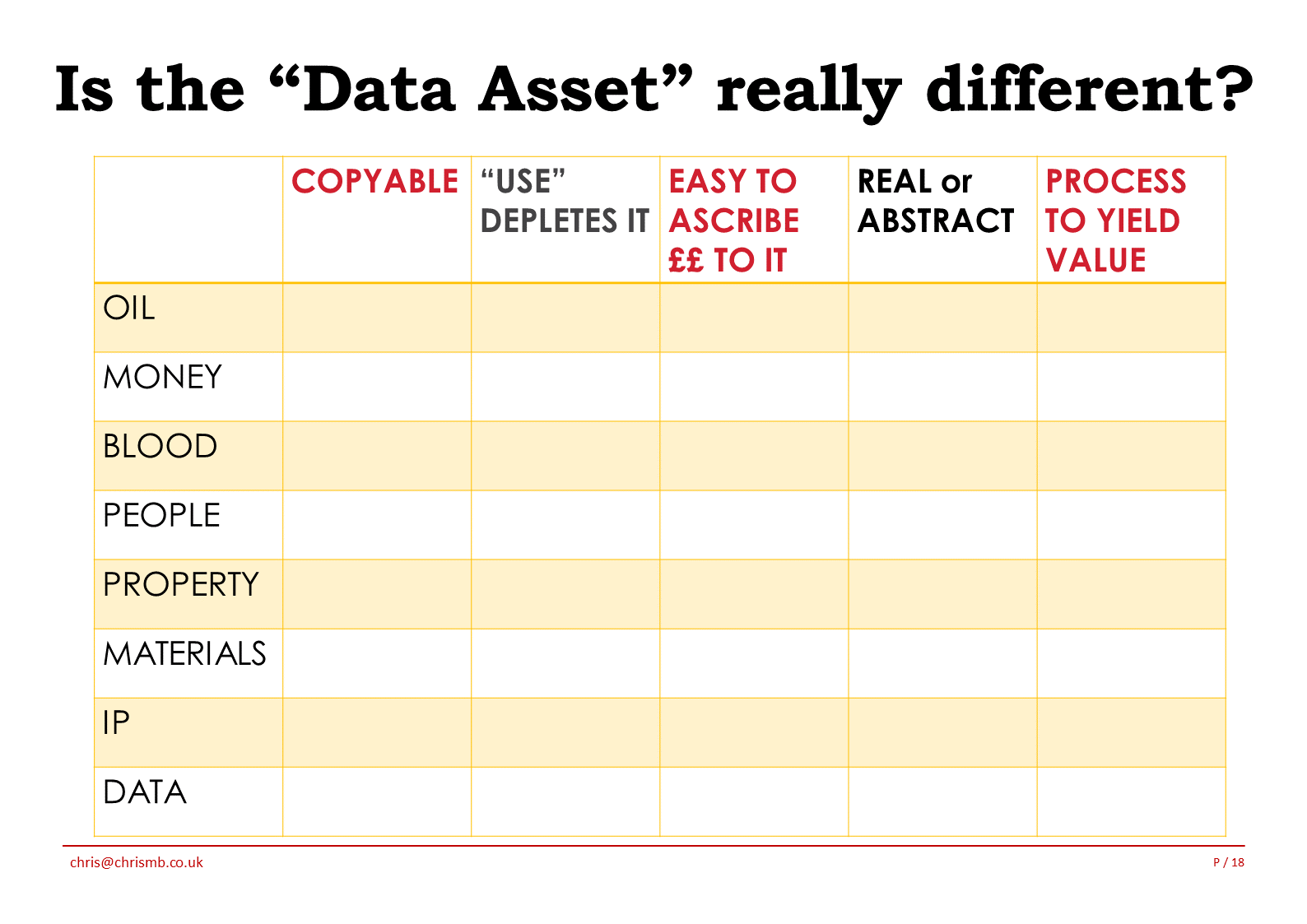
Task: Click the REAL or ABSTRACT header
Action: click(x=935, y=202)
